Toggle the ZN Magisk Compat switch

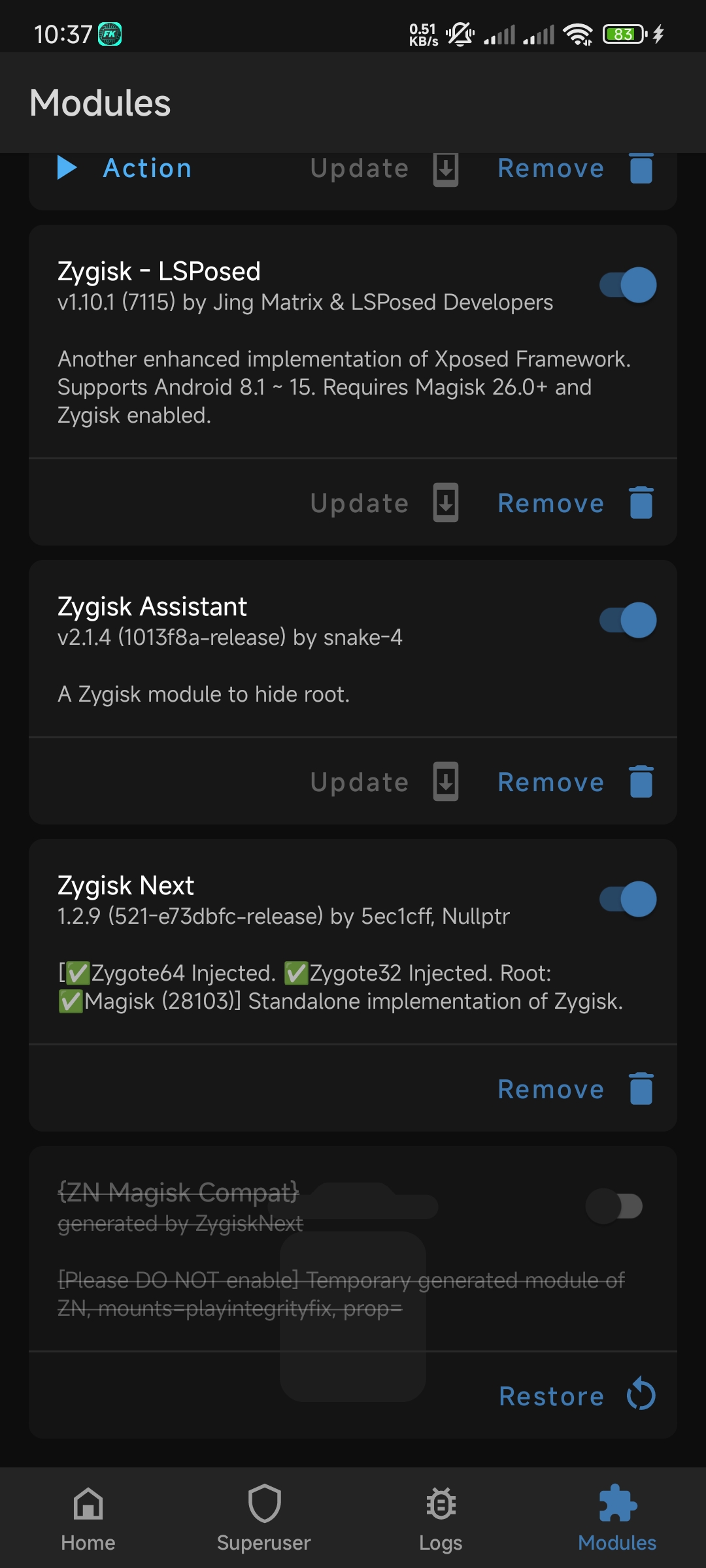pyautogui.click(x=614, y=1206)
